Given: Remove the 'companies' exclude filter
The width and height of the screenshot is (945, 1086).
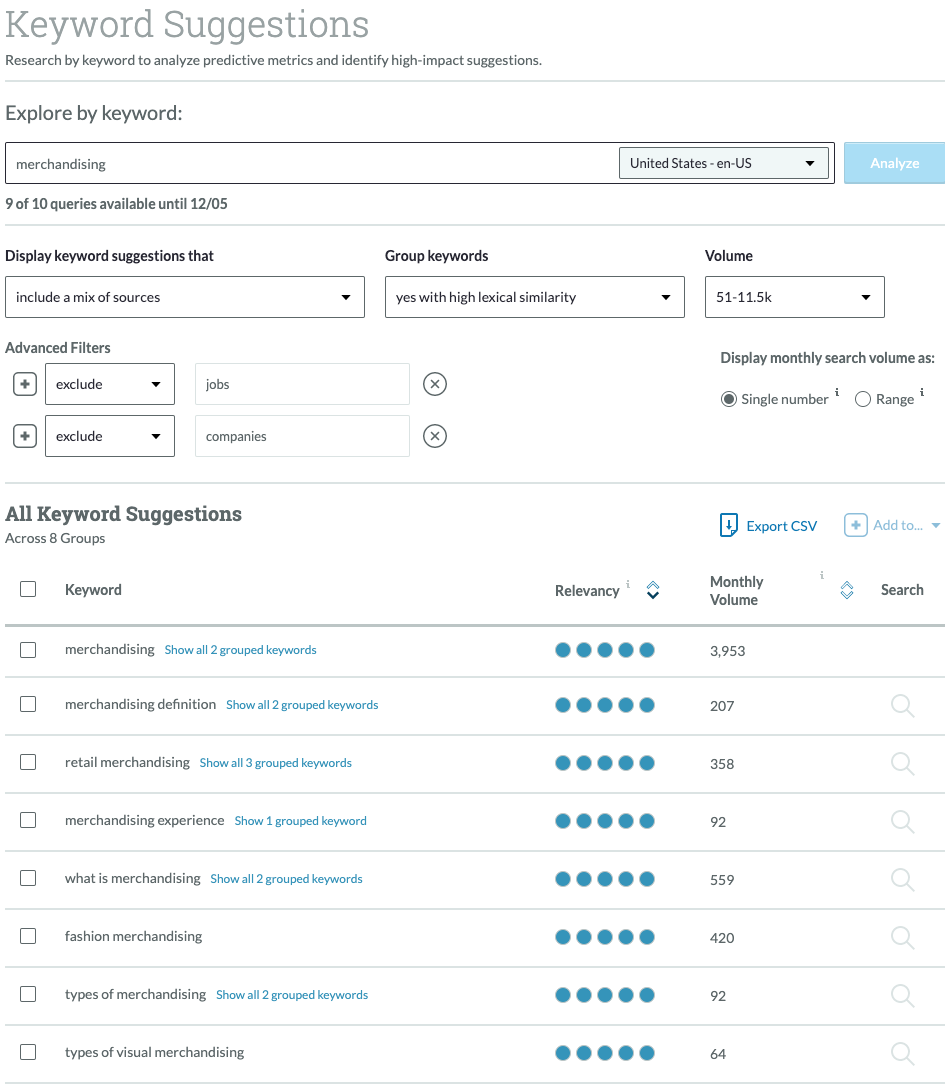Looking at the screenshot, I should pos(434,436).
